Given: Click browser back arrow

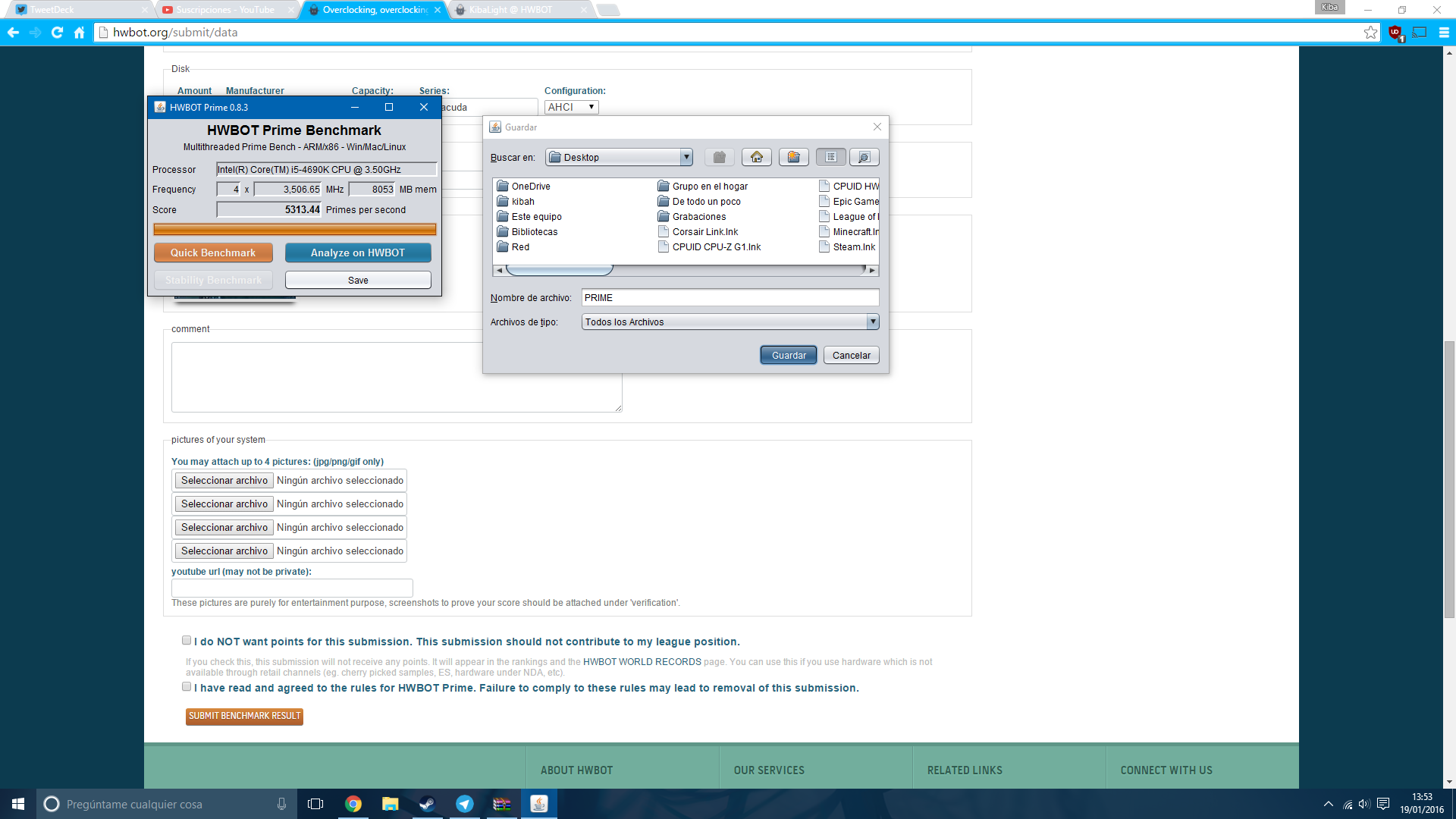Looking at the screenshot, I should [13, 33].
